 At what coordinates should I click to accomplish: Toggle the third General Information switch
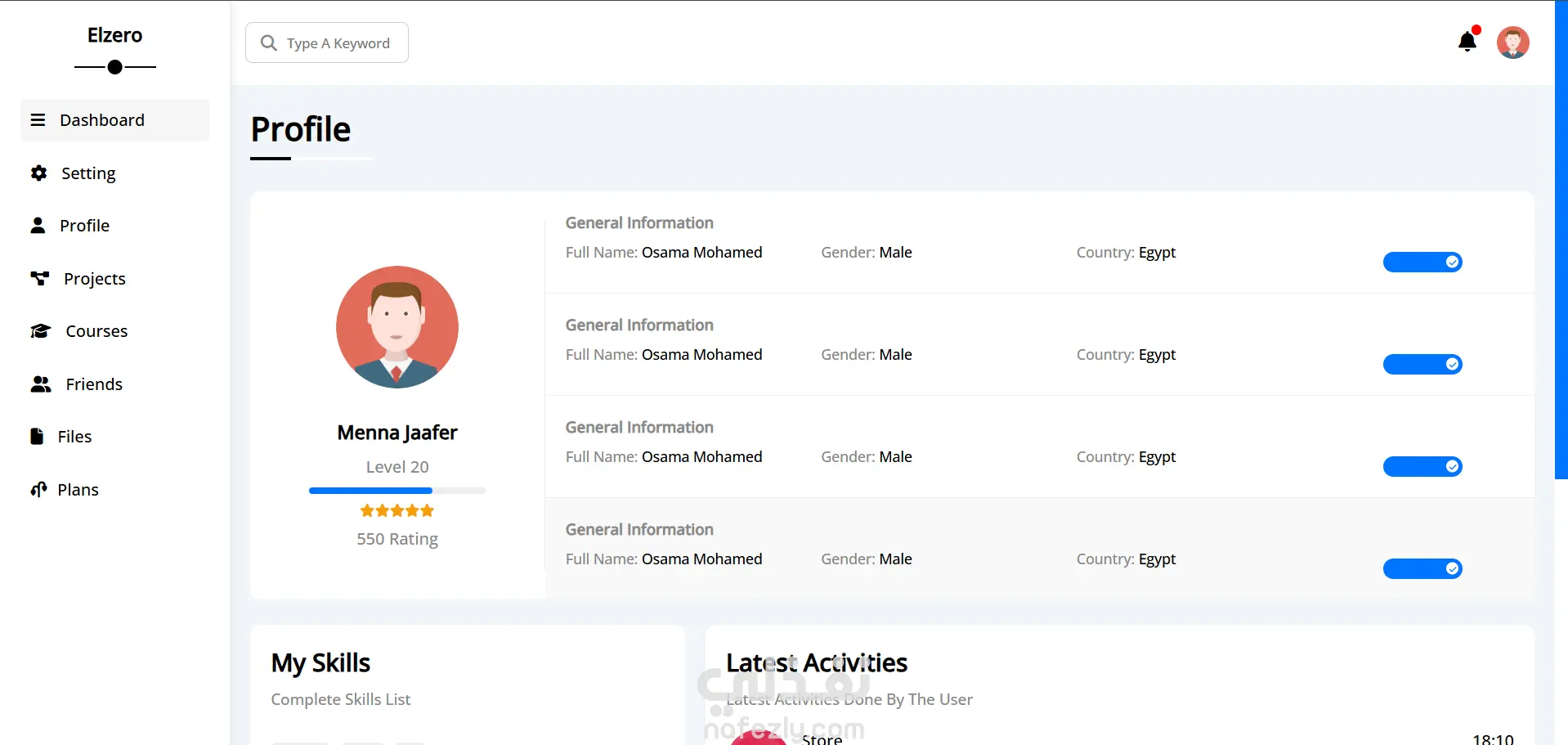(1422, 466)
